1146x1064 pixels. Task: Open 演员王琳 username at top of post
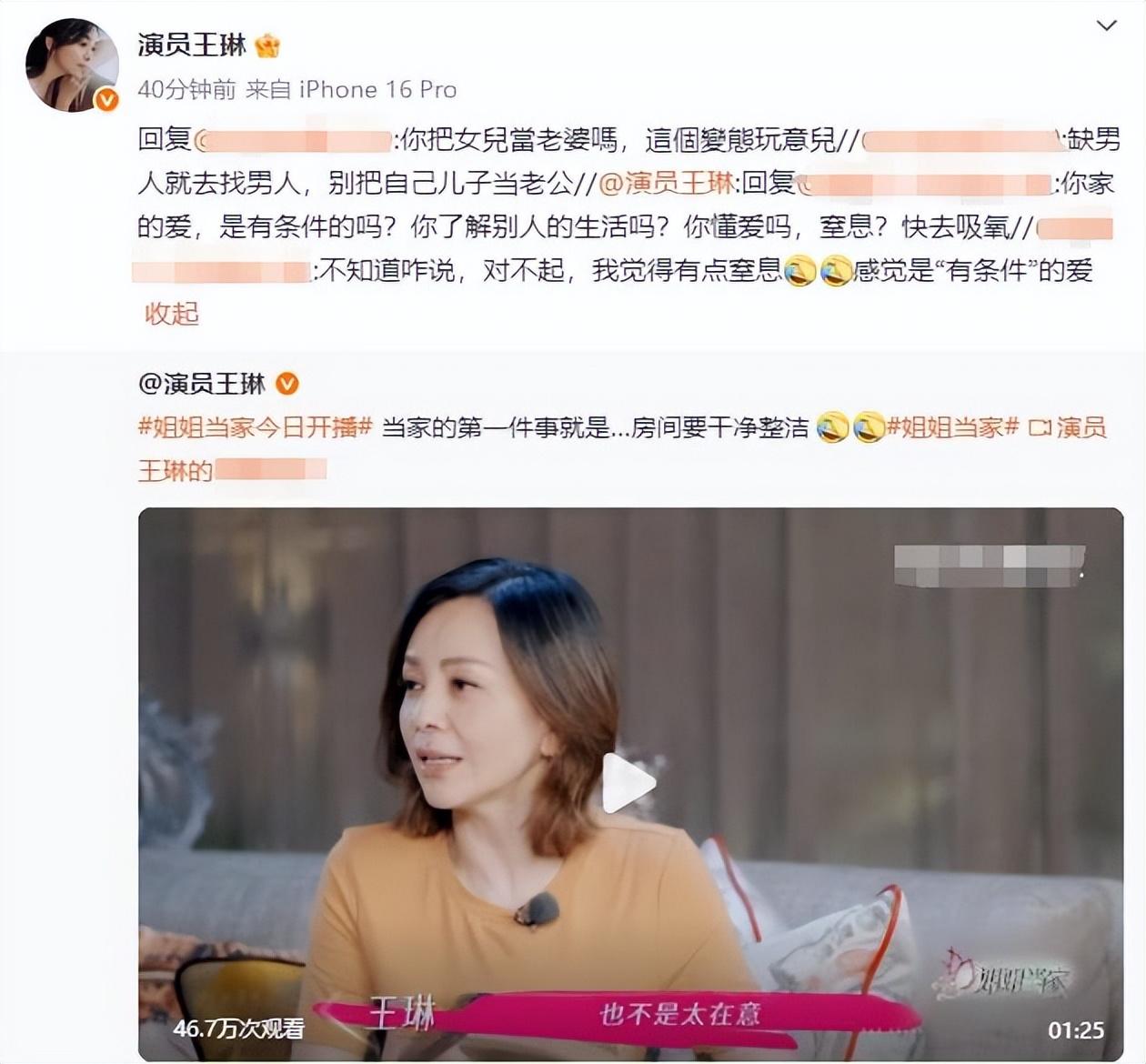click(x=192, y=45)
